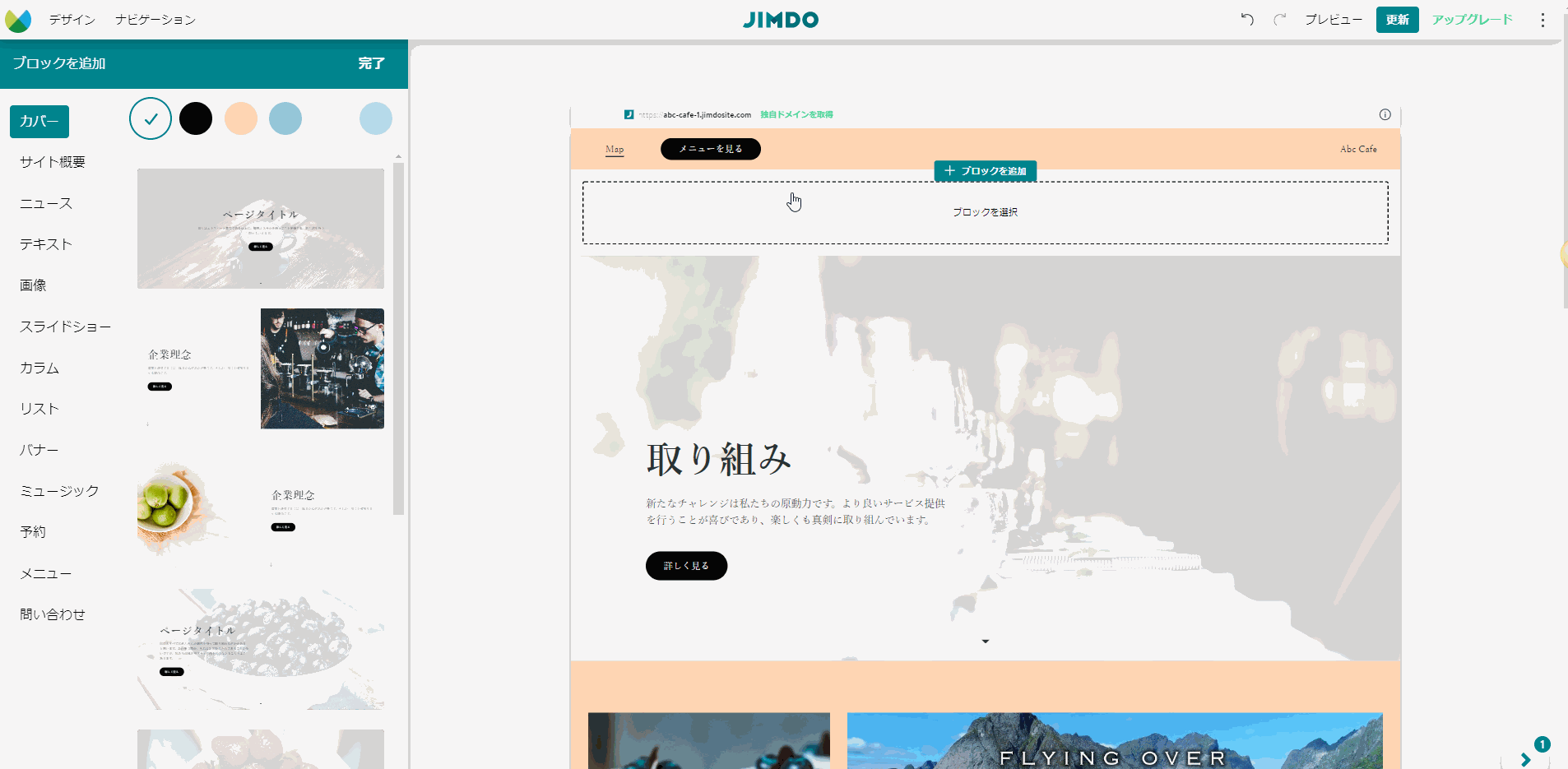The height and width of the screenshot is (769, 1568).
Task: Open the デザイン menu
Action: point(72,20)
